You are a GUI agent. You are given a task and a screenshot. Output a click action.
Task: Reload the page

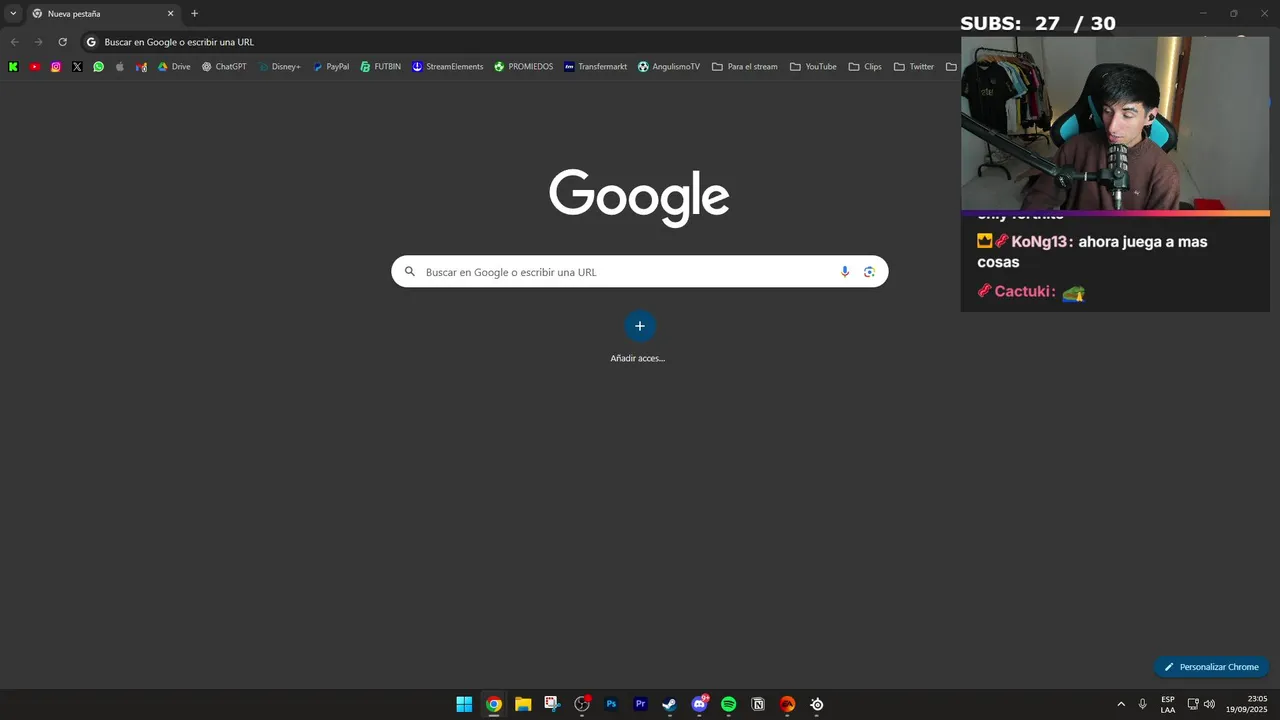point(62,42)
